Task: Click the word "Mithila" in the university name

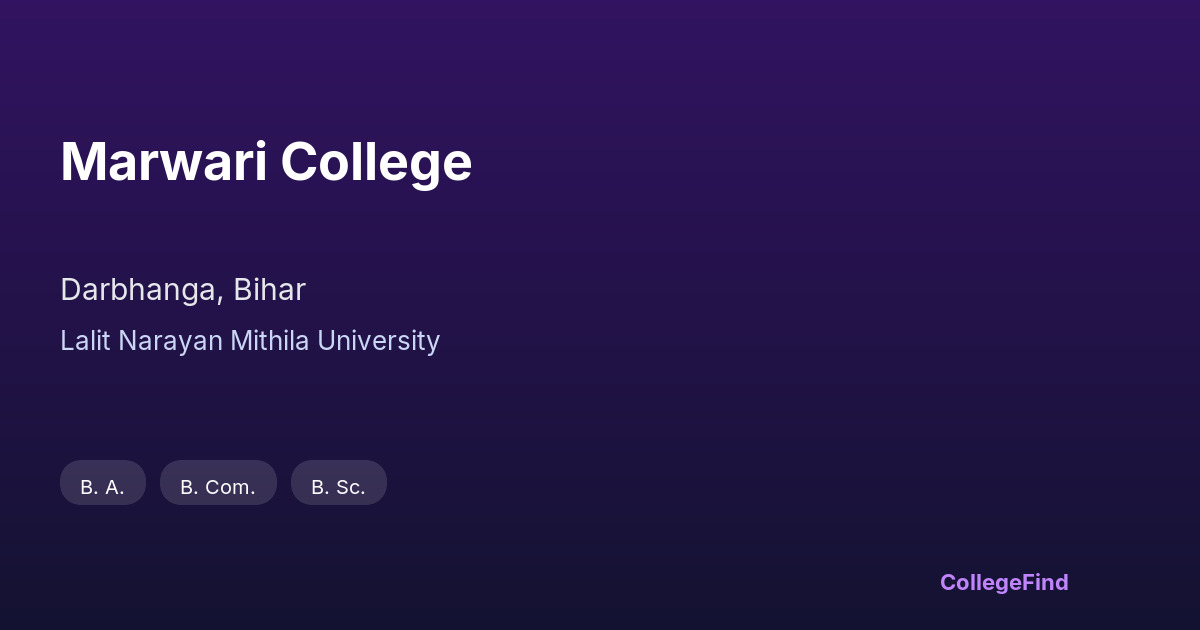Action: (x=271, y=341)
